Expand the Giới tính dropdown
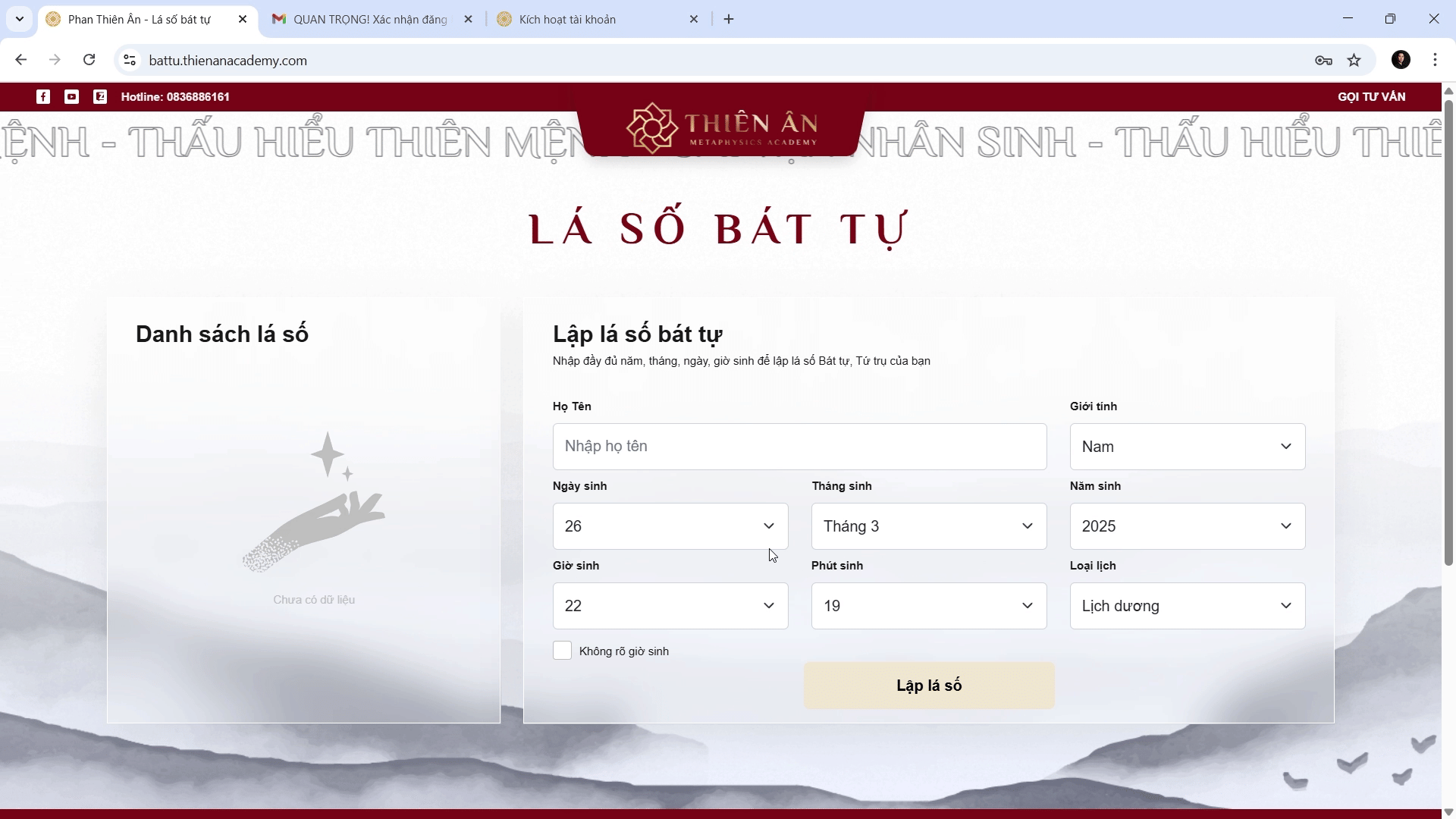 coord(1187,447)
